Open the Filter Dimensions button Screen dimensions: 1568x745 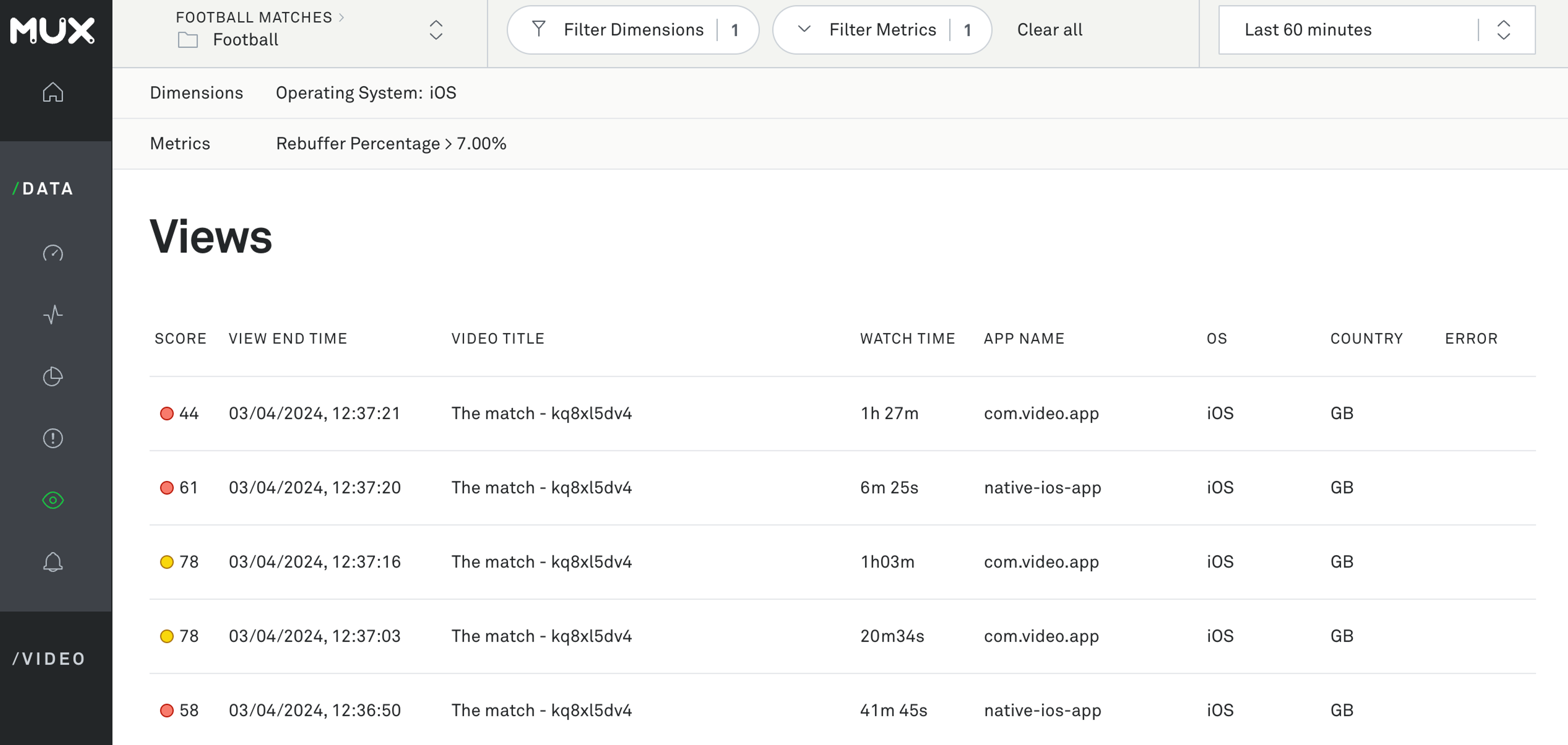point(633,30)
